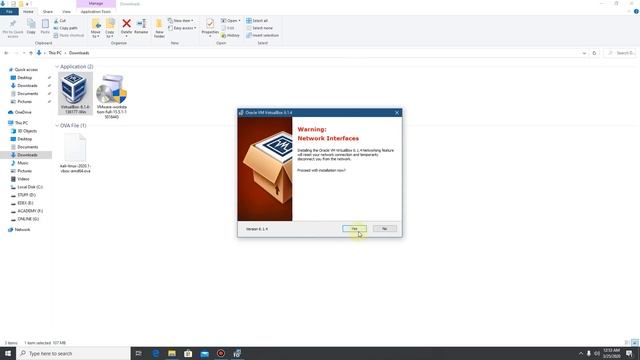Click This PC in address breadcrumb
Image resolution: width=640 pixels, height=360 pixels.
[55, 53]
